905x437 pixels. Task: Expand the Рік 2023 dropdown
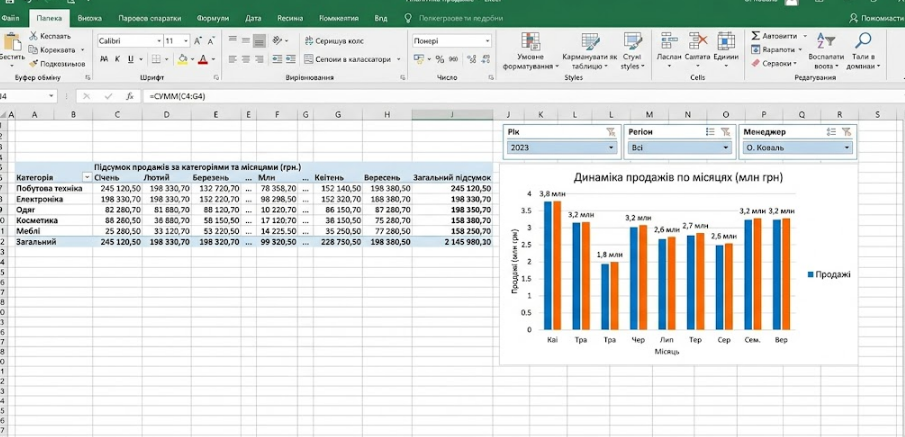[x=612, y=148]
